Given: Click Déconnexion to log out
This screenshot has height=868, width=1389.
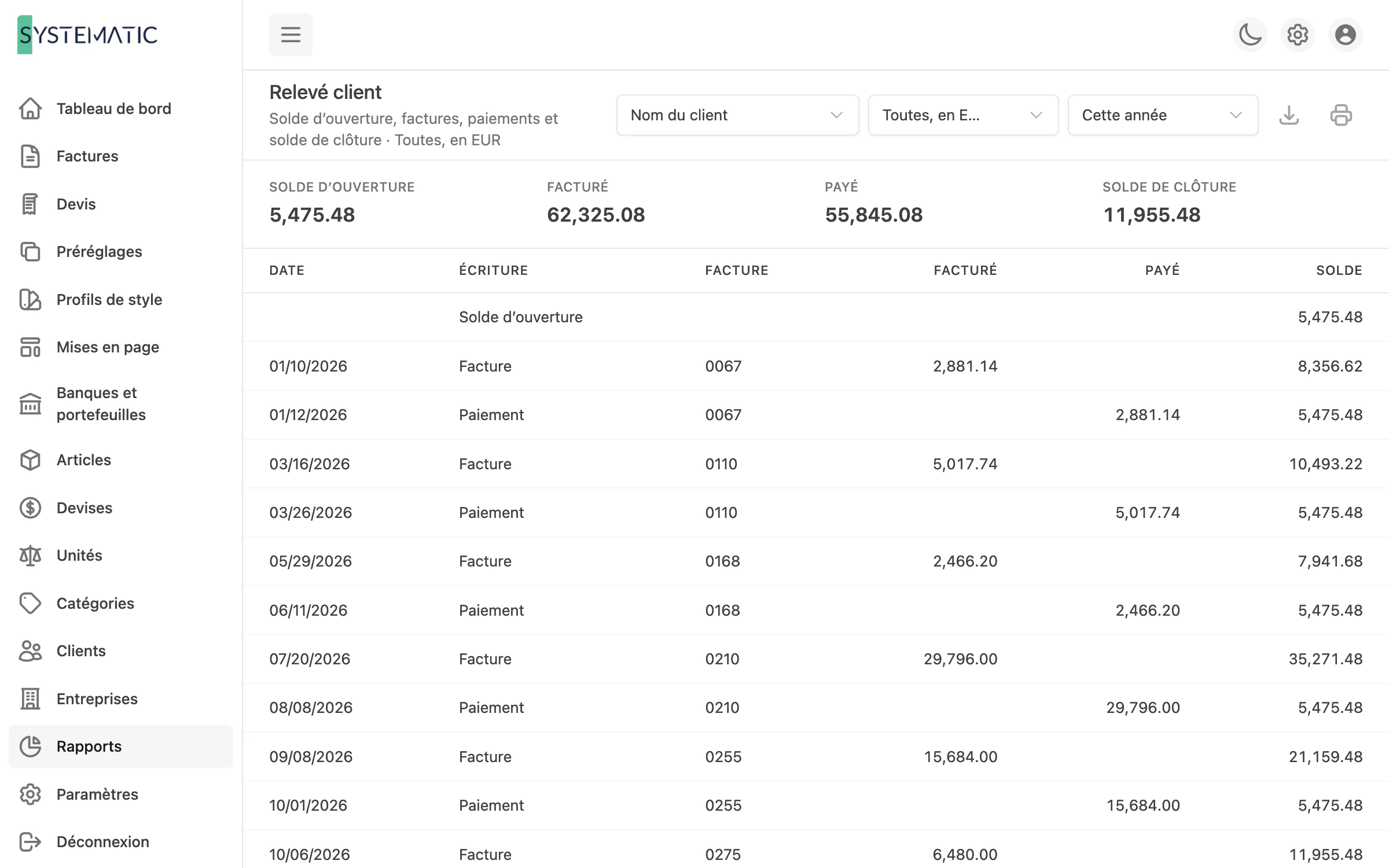Looking at the screenshot, I should point(121,842).
